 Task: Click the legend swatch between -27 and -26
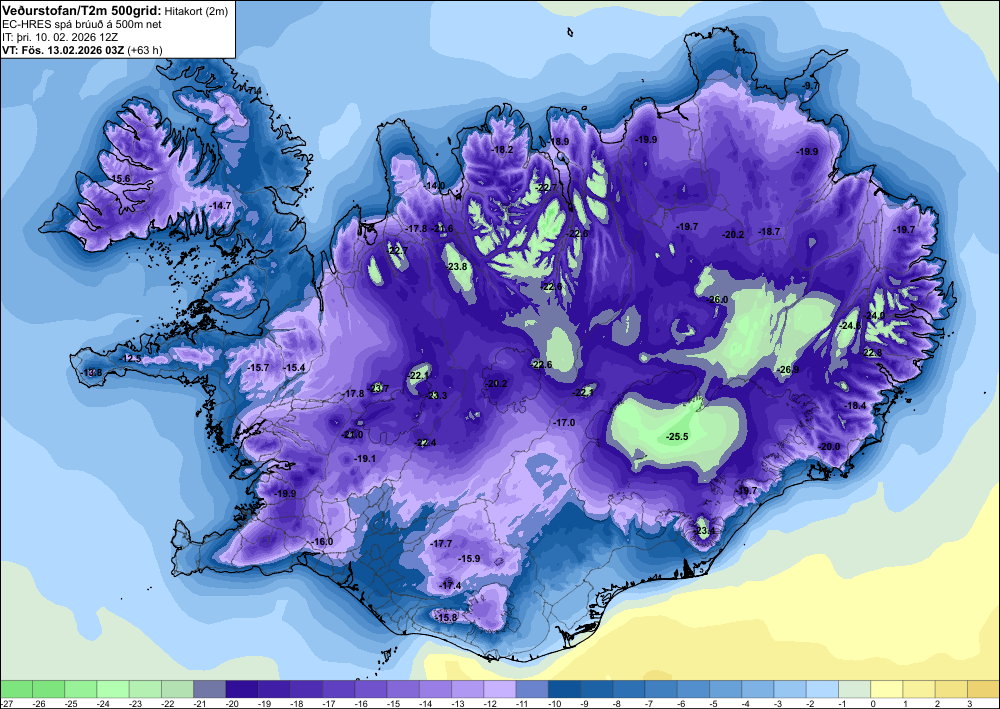point(16,689)
